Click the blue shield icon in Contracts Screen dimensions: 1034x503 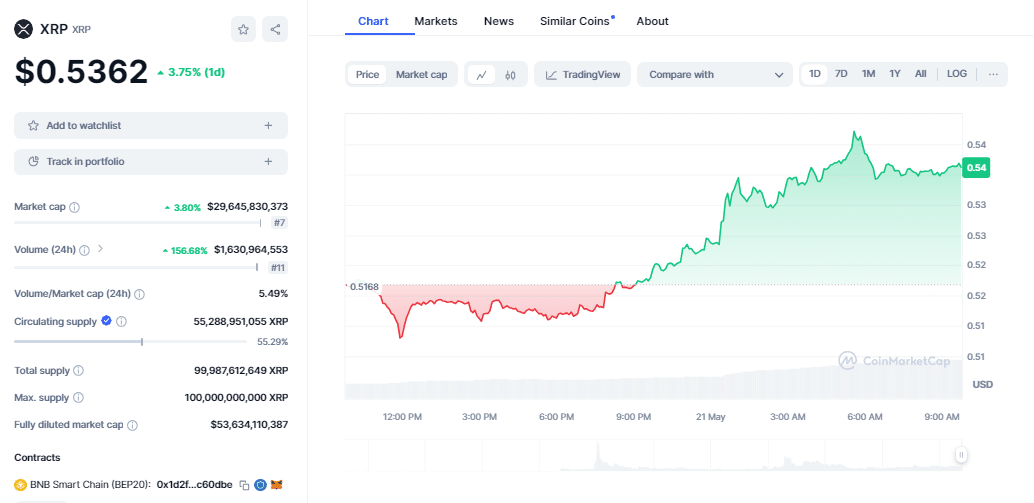pyautogui.click(x=261, y=485)
